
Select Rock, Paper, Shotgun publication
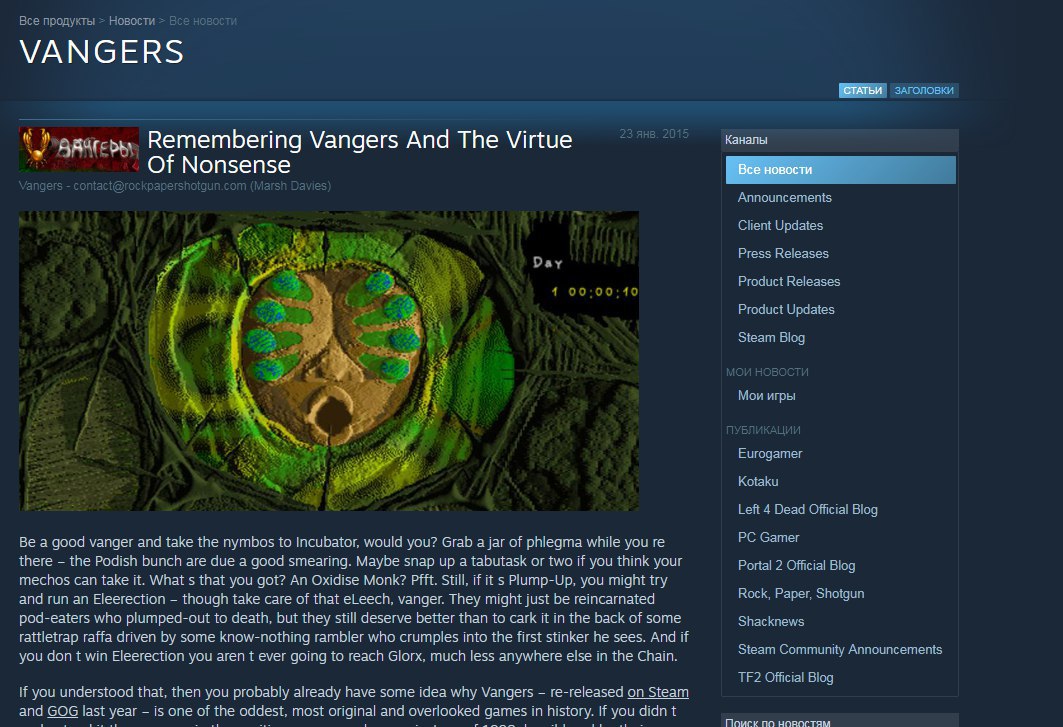point(801,593)
